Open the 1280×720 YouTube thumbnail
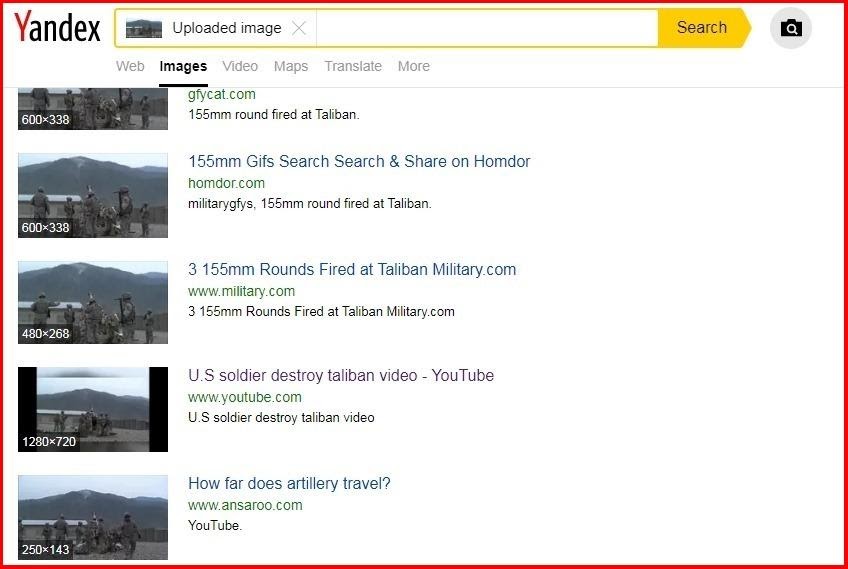This screenshot has height=569, width=848. tap(93, 409)
